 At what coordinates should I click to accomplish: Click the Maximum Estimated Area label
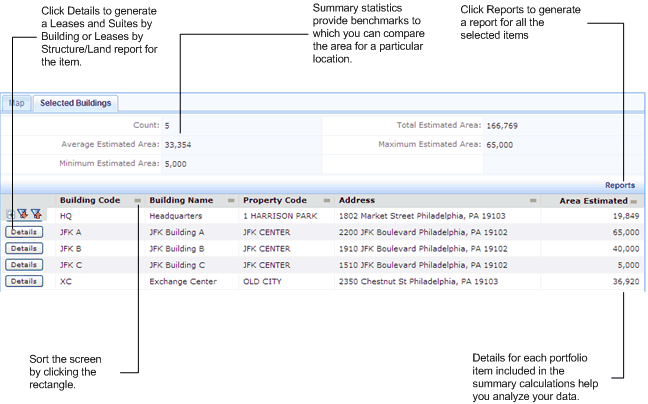click(x=430, y=144)
